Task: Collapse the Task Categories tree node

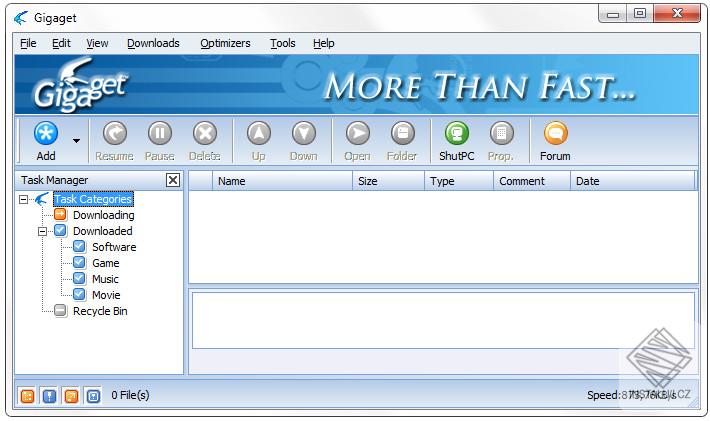Action: point(24,199)
